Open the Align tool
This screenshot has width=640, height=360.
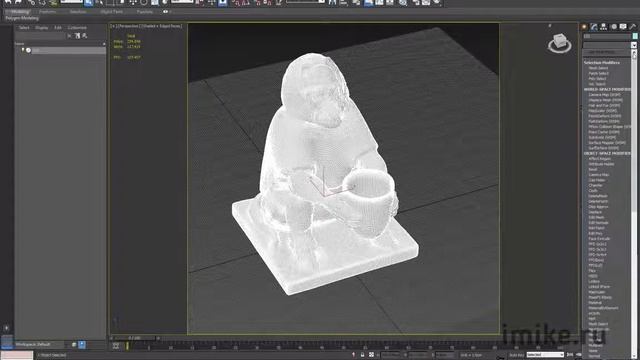click(x=343, y=2)
